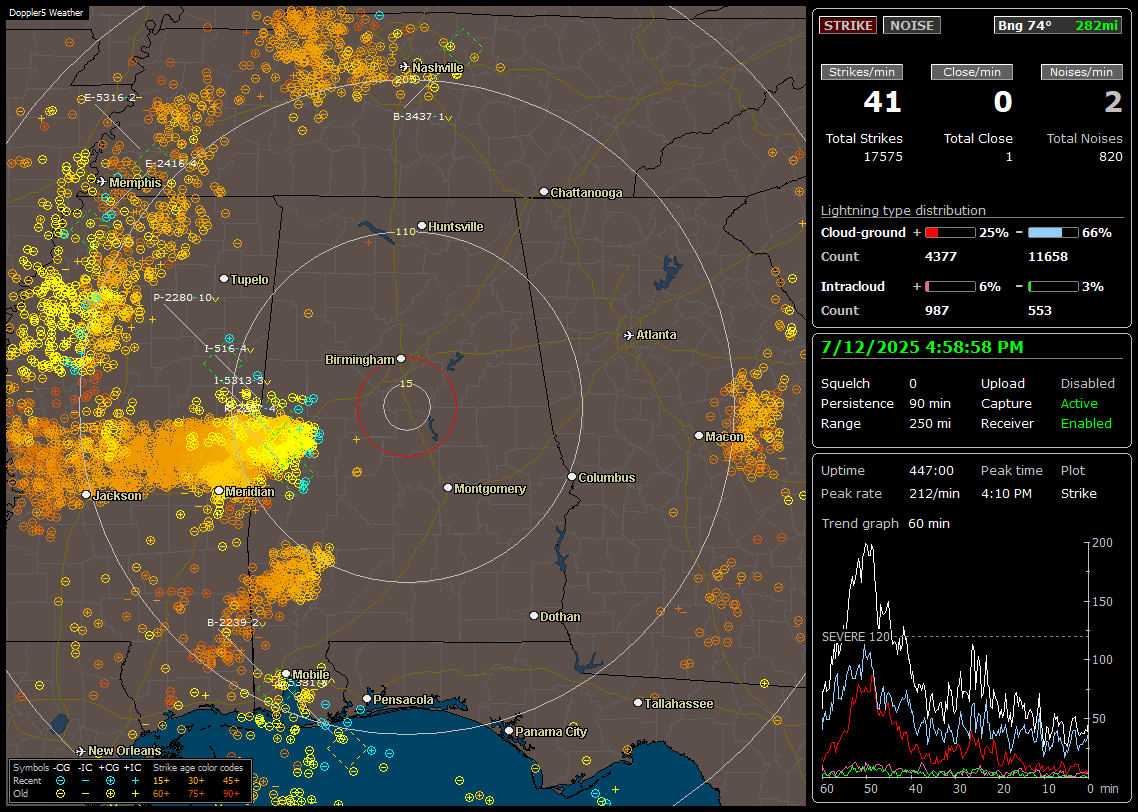Click the Peak rate value 212/min
1138x812 pixels.
click(934, 493)
